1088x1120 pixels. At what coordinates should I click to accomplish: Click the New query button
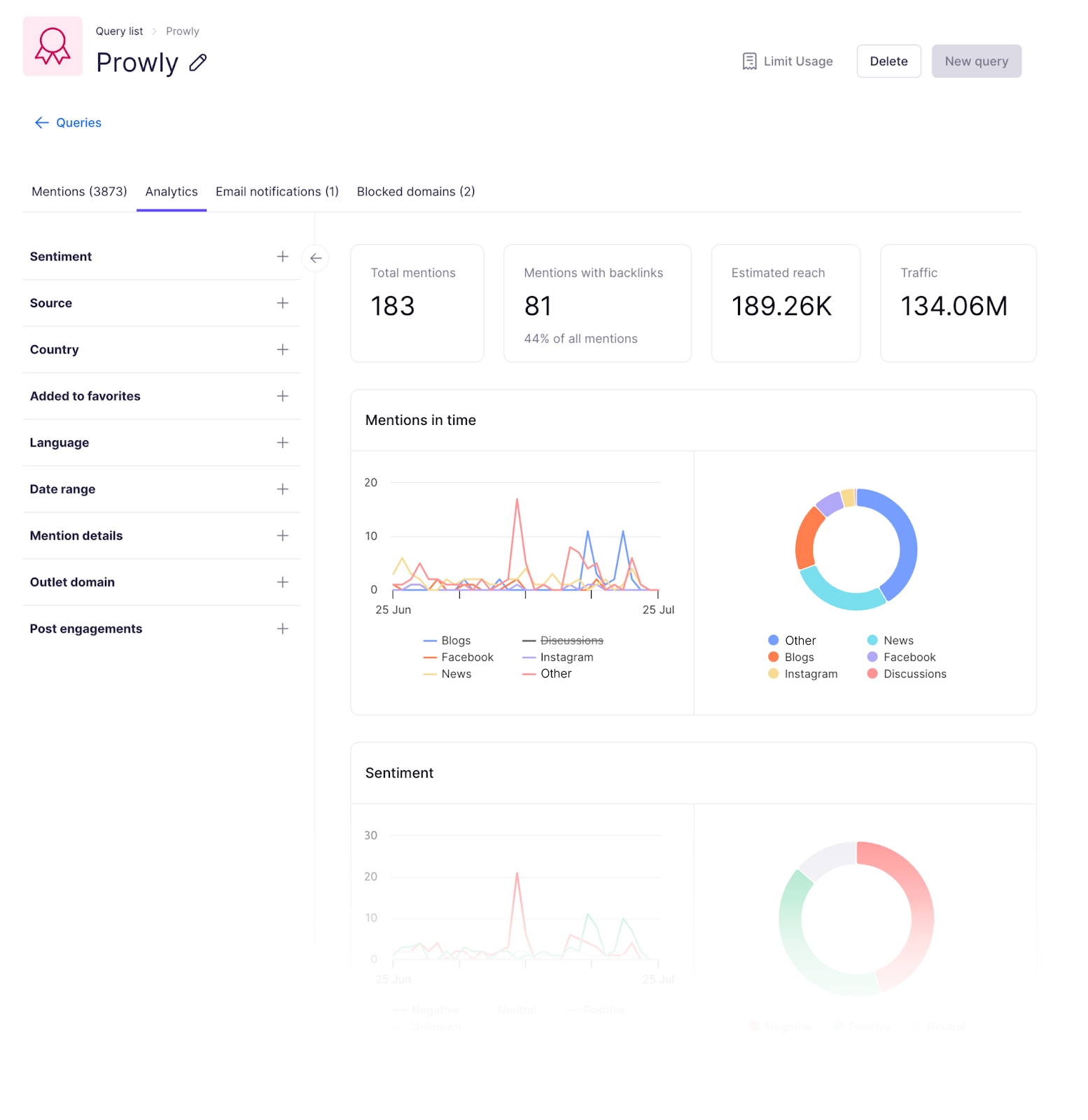tap(976, 62)
